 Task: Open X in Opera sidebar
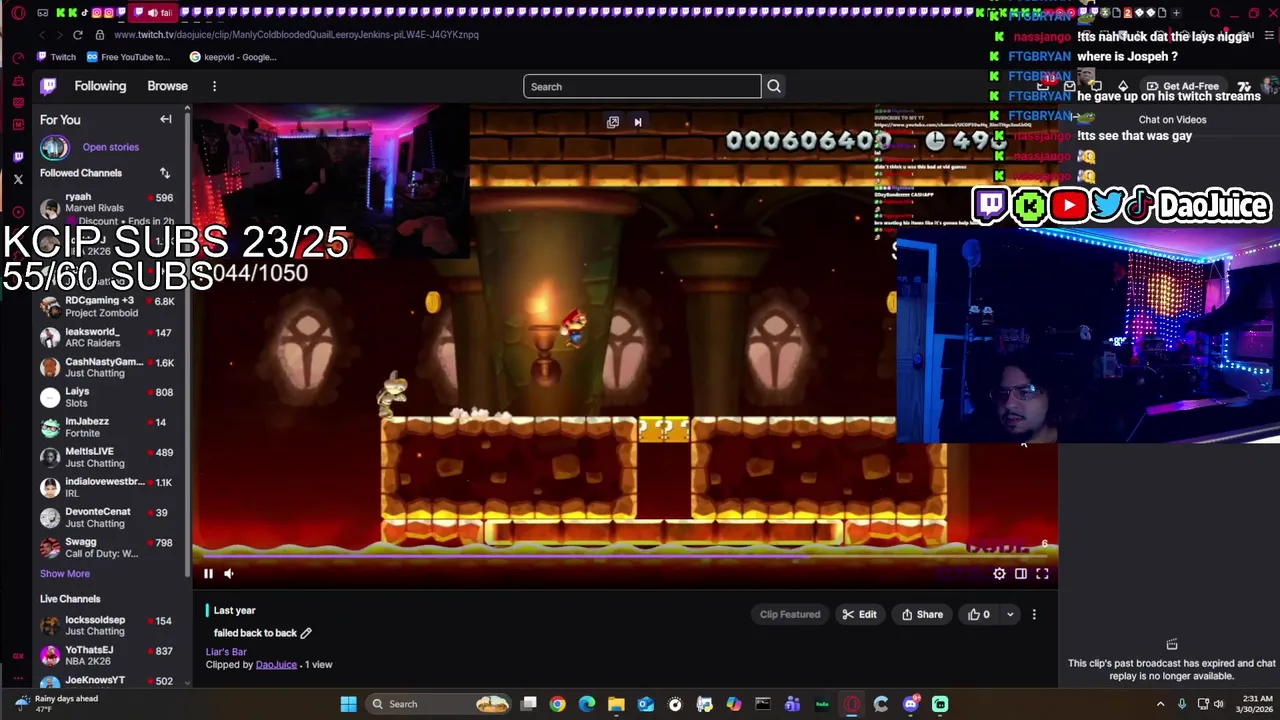[x=18, y=180]
